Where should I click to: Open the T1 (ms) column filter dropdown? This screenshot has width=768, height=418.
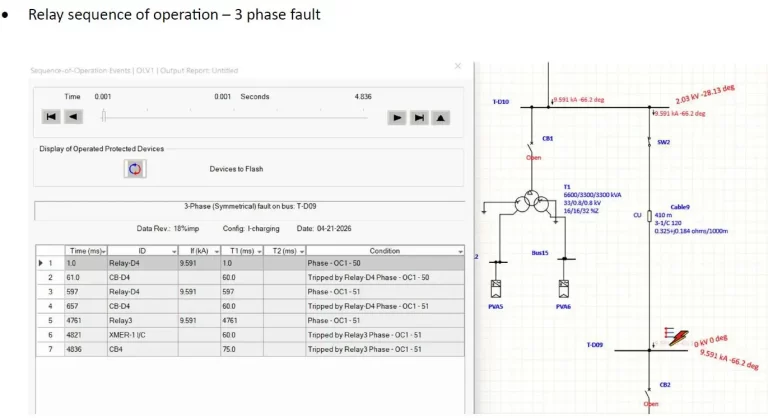tap(259, 251)
